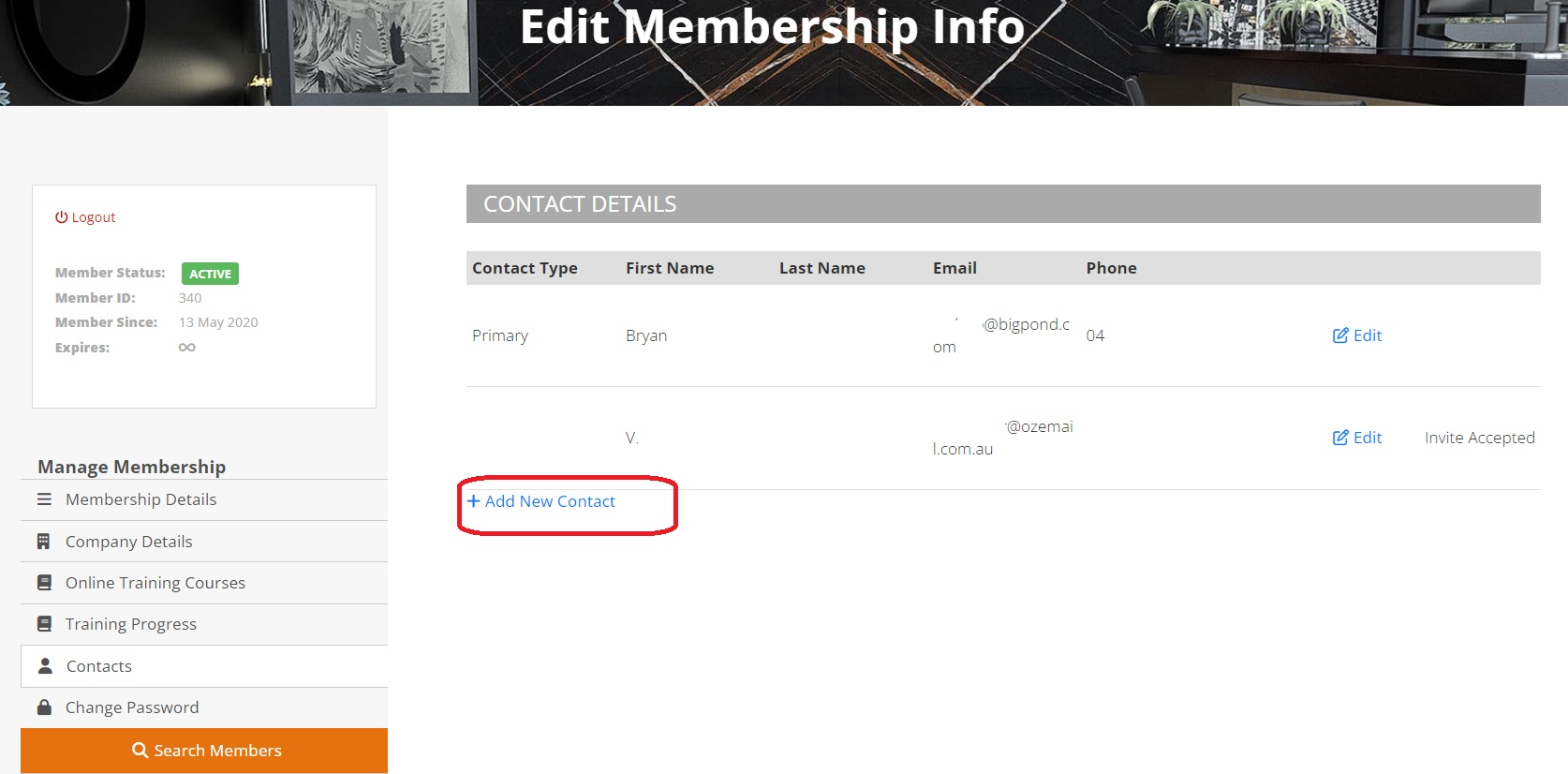Viewport: 1568px width, 774px height.
Task: Click the padlock icon beside Change Password
Action: tap(44, 707)
